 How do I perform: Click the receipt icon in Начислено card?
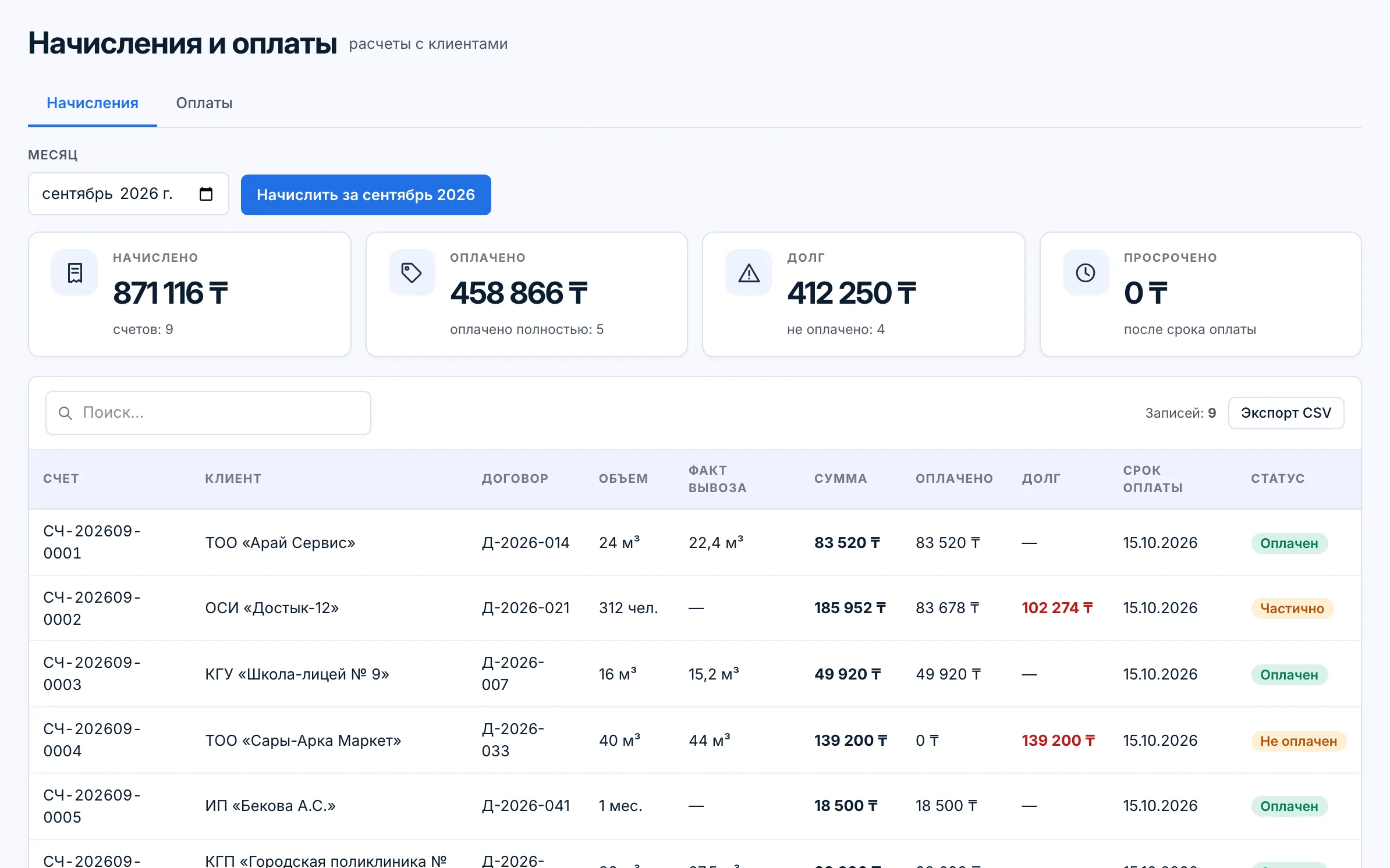pyautogui.click(x=75, y=272)
